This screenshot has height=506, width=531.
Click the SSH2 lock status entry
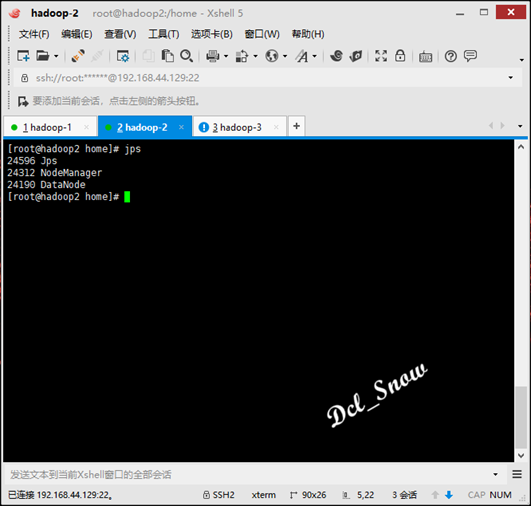point(219,495)
